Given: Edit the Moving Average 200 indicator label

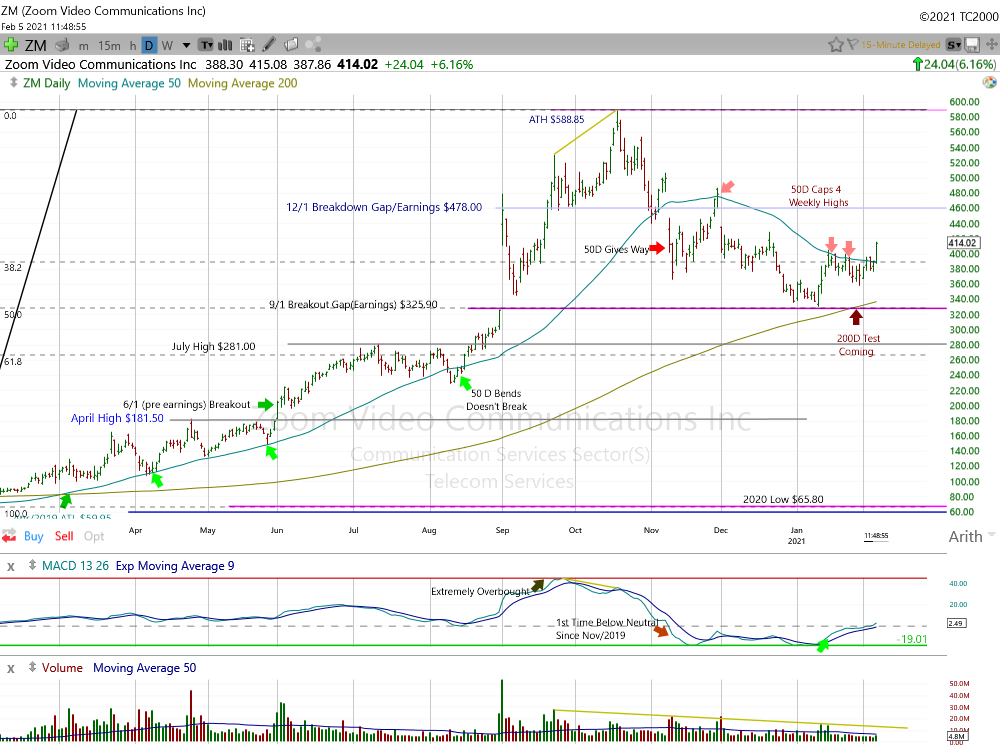Looking at the screenshot, I should (242, 83).
